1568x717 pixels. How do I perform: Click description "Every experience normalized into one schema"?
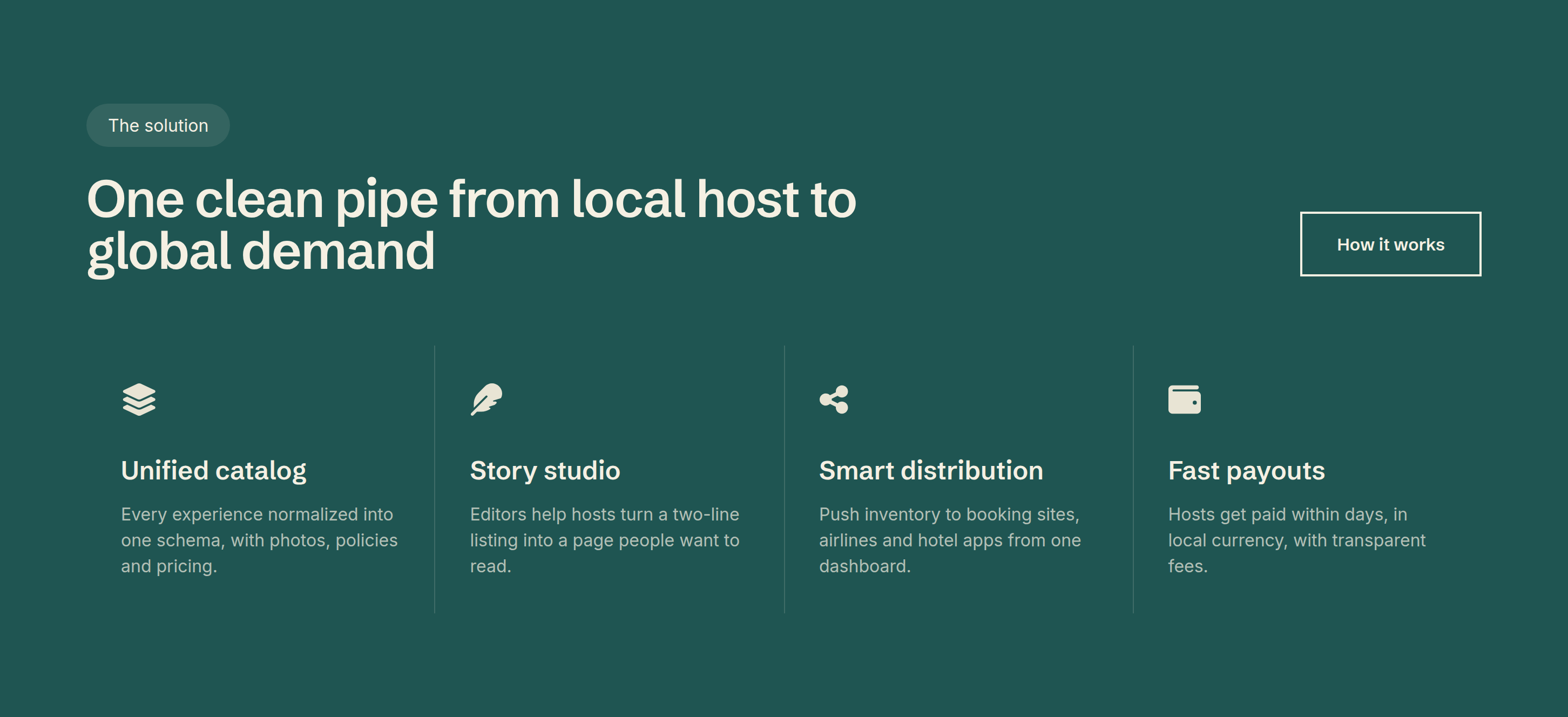click(x=259, y=540)
